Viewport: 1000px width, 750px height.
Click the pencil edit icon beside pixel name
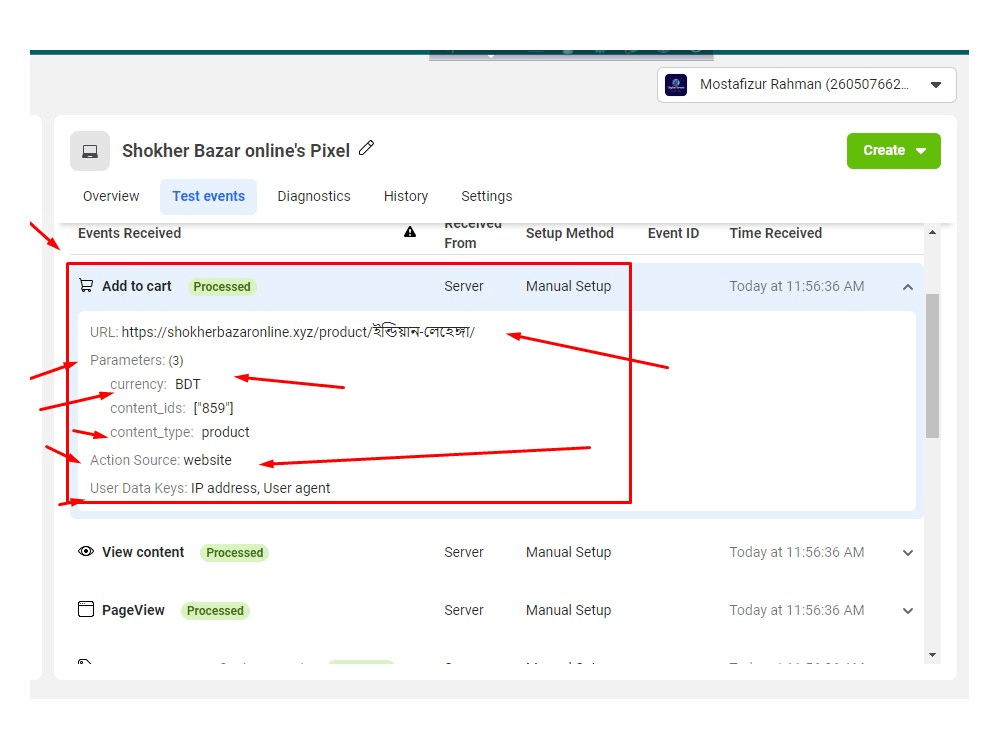click(366, 147)
